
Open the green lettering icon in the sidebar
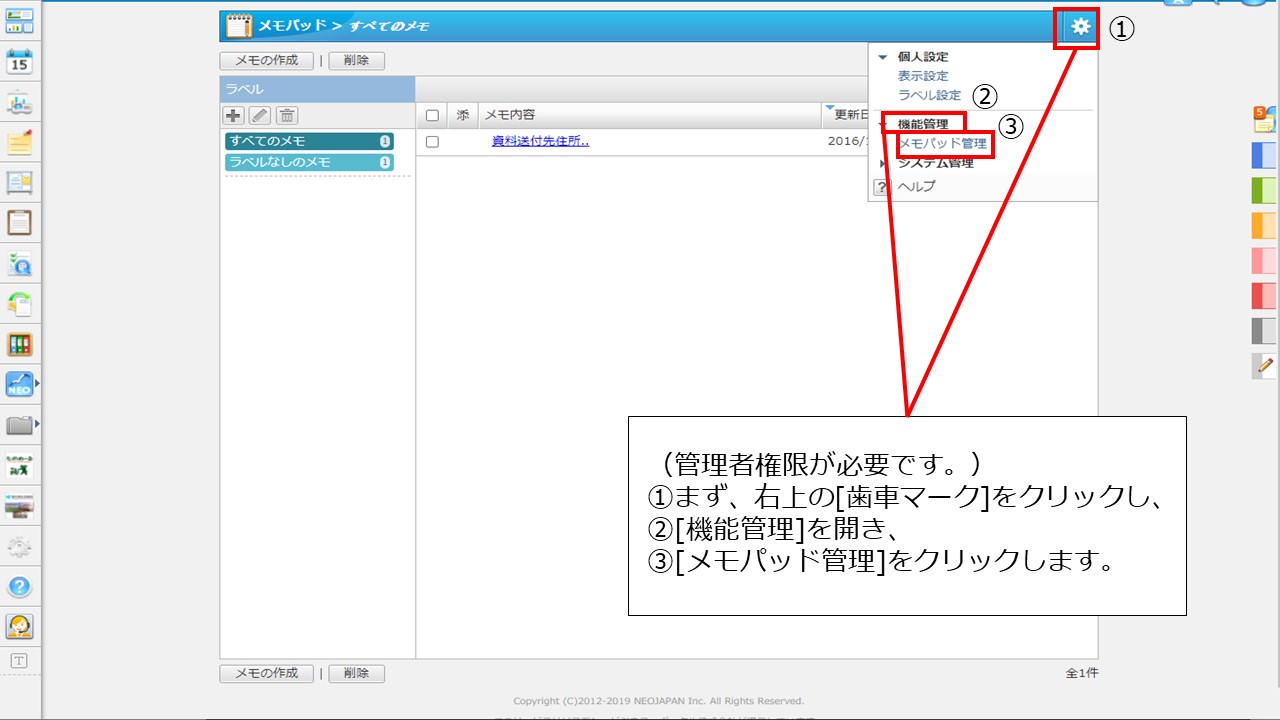tap(20, 466)
